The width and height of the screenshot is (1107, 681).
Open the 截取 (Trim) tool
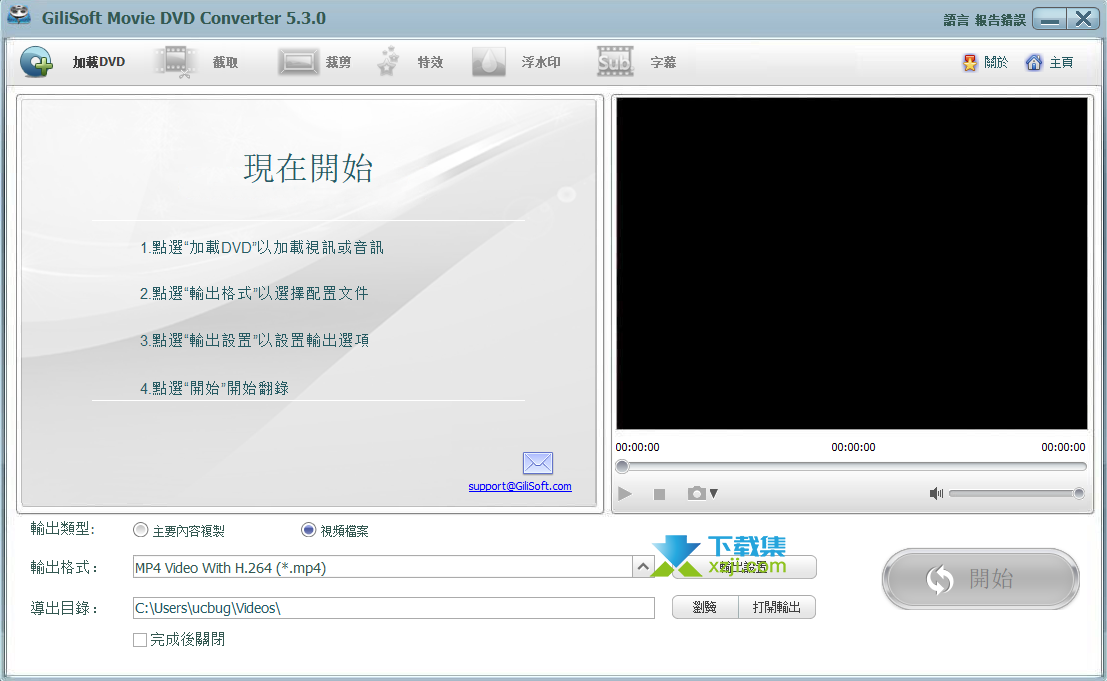[x=197, y=62]
